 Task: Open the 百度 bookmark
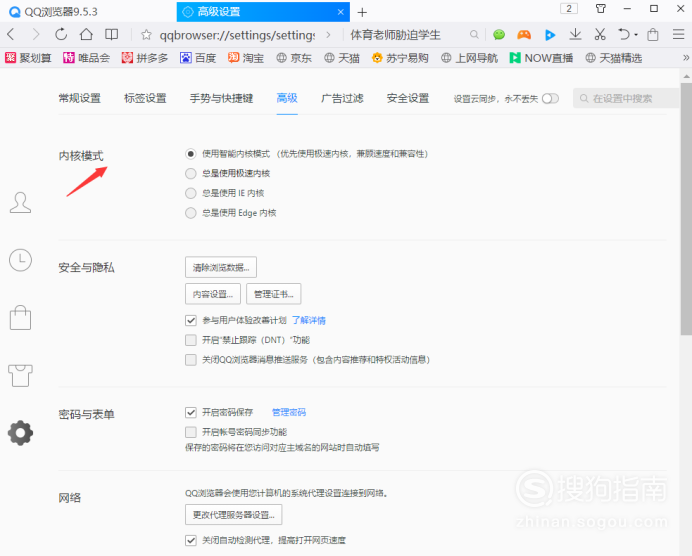198,58
